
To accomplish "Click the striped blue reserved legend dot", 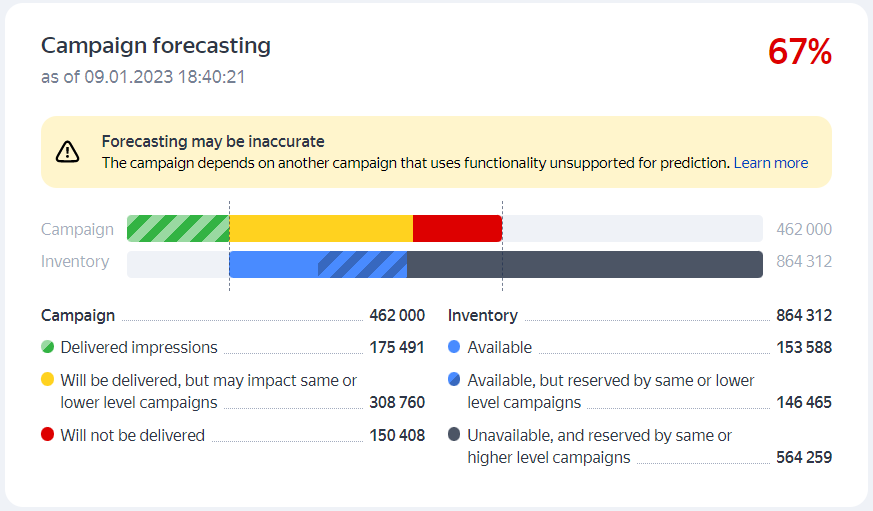I will click(x=455, y=381).
